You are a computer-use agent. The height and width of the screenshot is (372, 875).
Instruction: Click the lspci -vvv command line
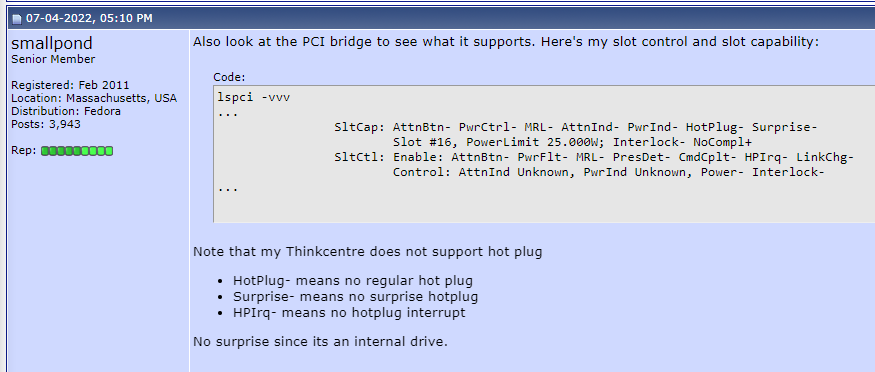tap(254, 98)
